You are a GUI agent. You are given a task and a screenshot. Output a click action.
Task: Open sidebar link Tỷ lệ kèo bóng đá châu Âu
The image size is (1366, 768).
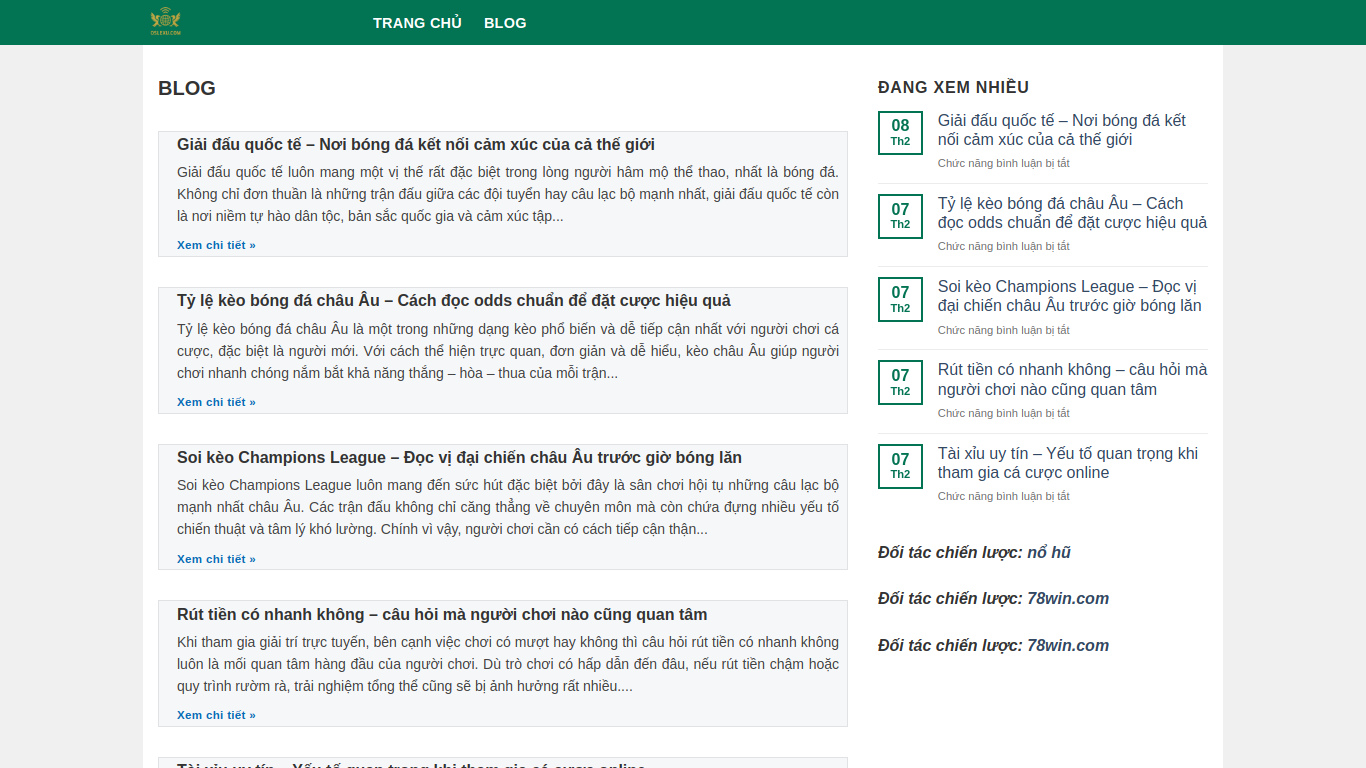[x=1072, y=213]
